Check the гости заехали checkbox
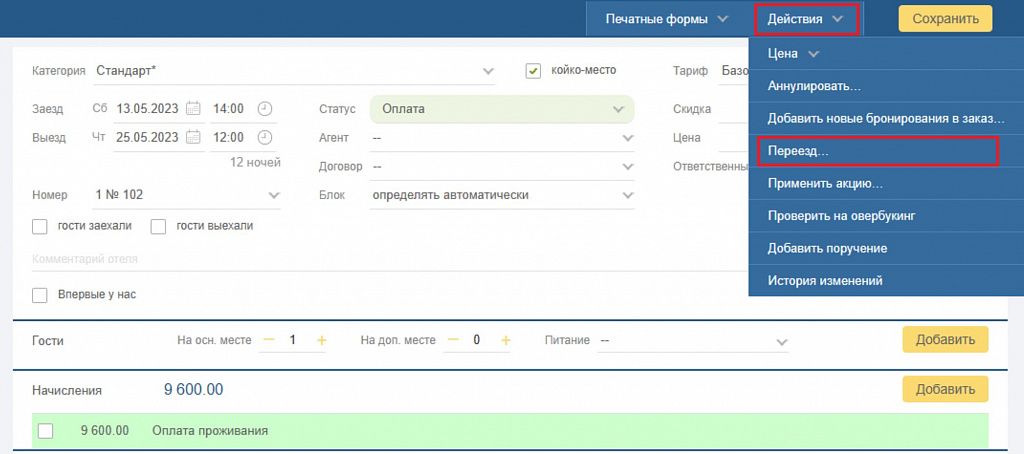This screenshot has width=1024, height=454. tap(40, 227)
